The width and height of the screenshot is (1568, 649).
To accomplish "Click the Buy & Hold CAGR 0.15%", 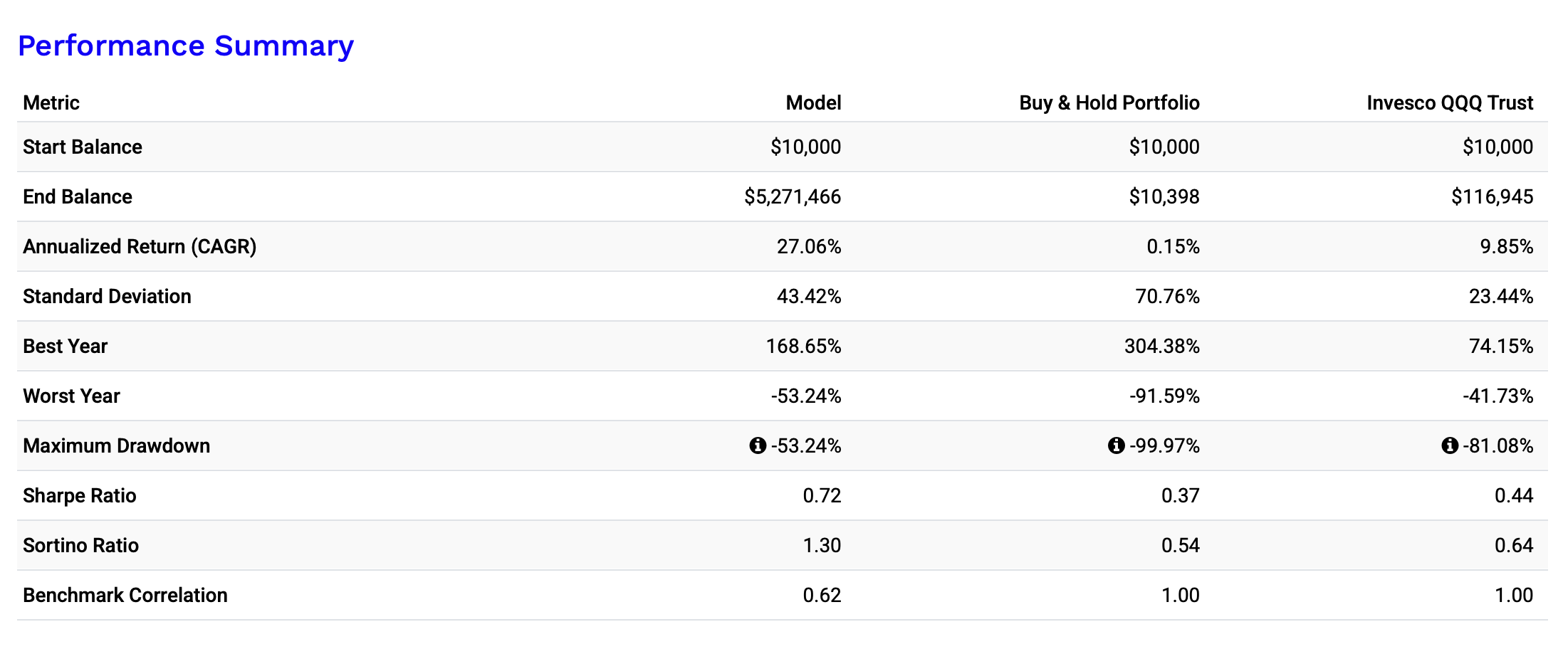I will coord(1173,246).
